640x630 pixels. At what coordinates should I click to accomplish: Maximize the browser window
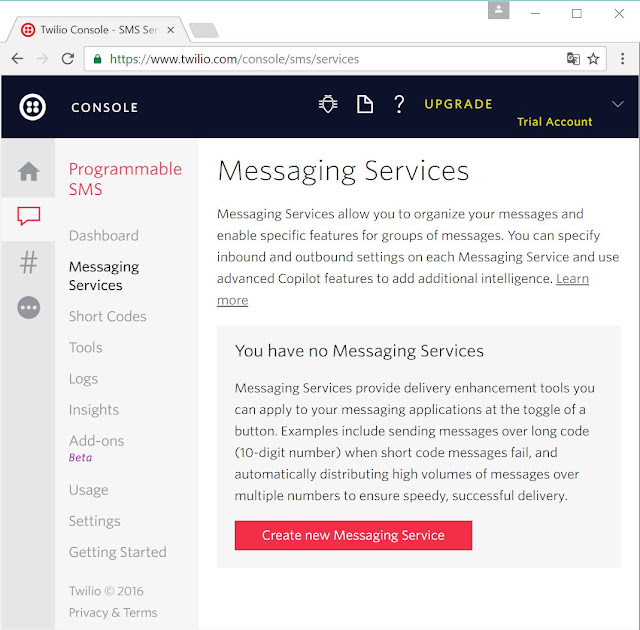pyautogui.click(x=577, y=13)
